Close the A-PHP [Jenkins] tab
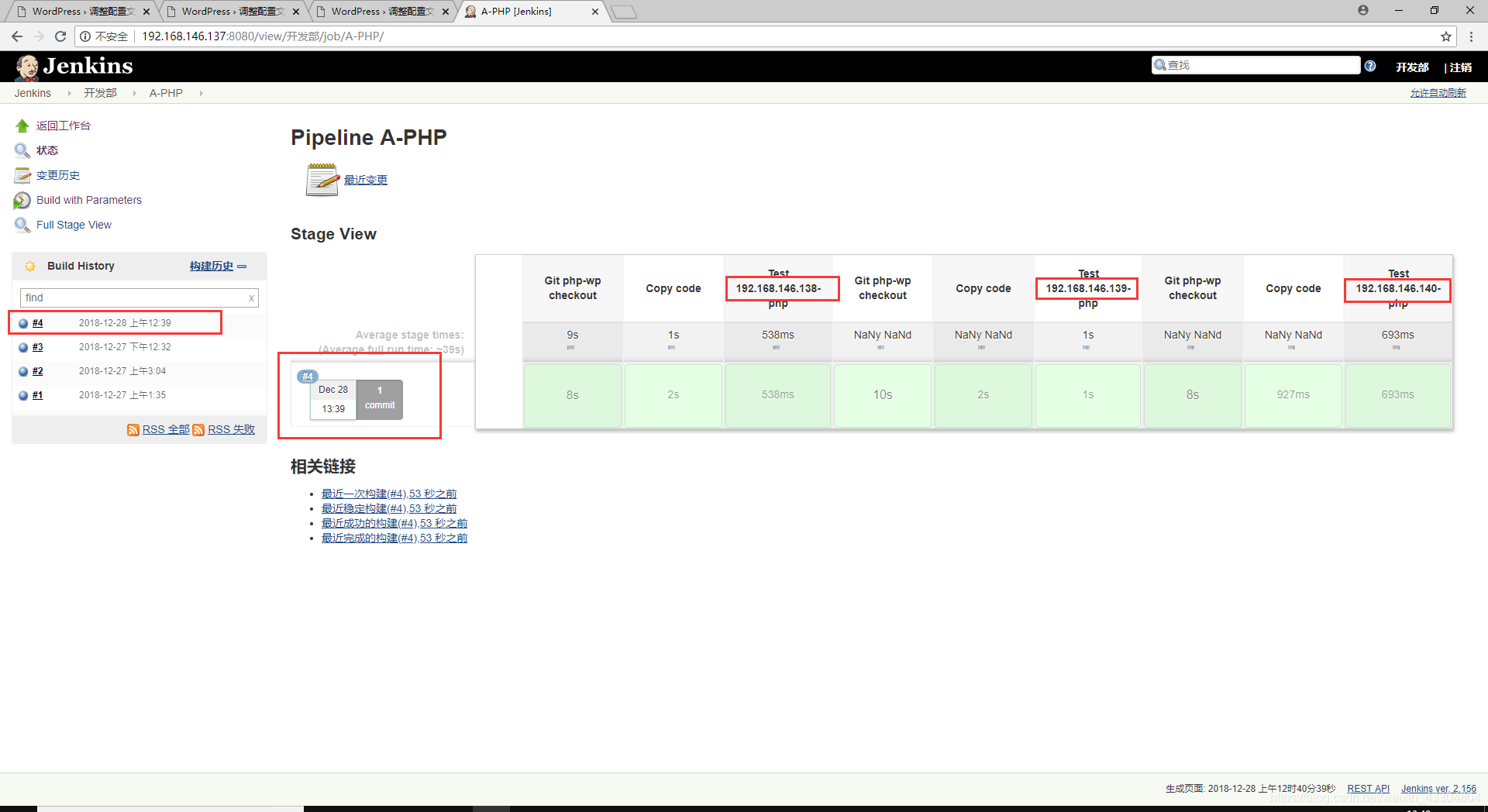 coord(595,12)
